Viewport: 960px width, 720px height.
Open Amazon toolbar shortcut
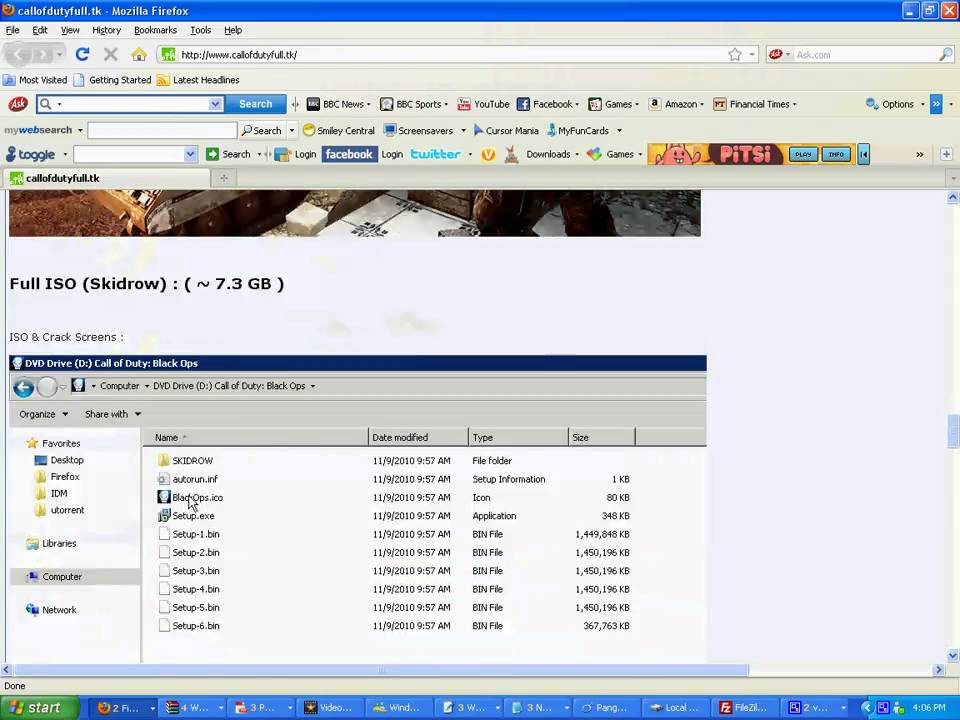tap(677, 104)
